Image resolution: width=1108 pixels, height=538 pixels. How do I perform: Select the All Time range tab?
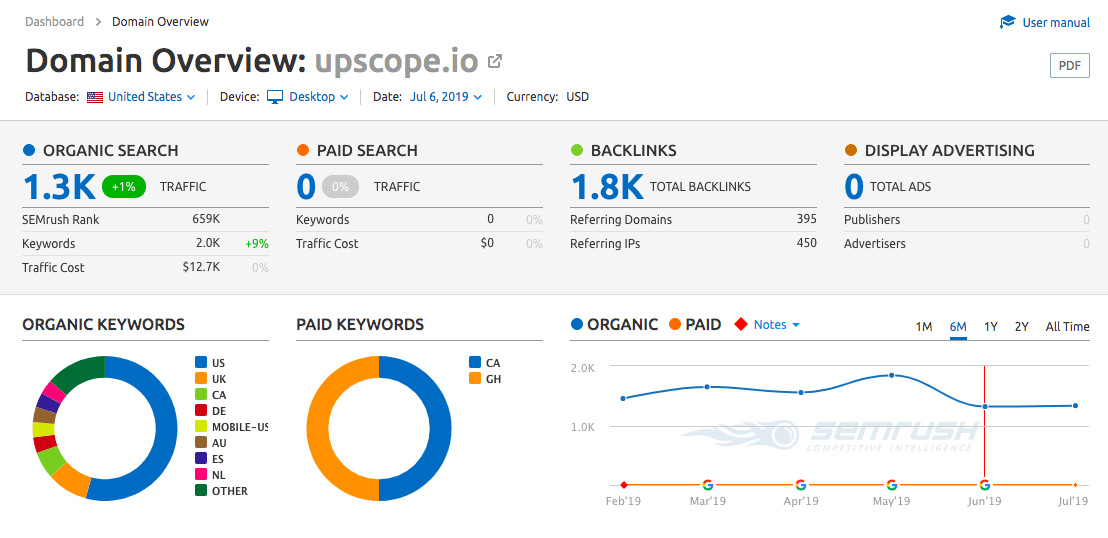[1067, 327]
